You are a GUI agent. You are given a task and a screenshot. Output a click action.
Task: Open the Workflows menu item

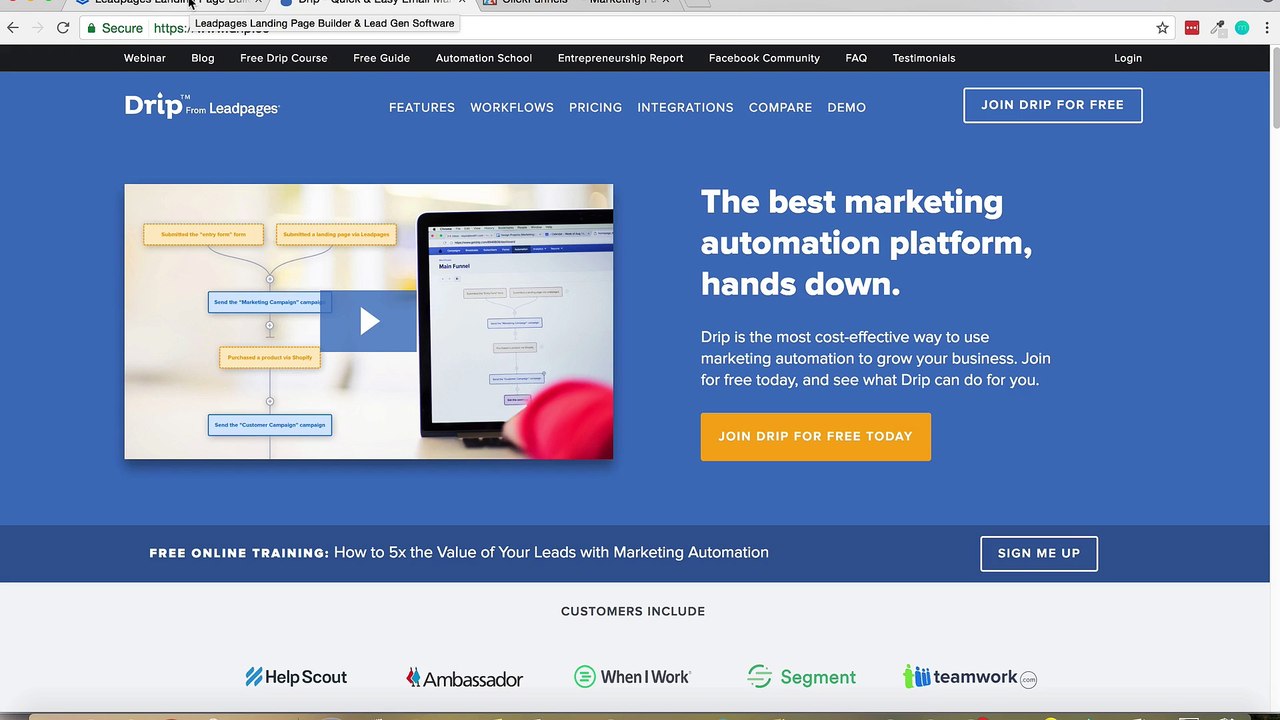tap(512, 107)
